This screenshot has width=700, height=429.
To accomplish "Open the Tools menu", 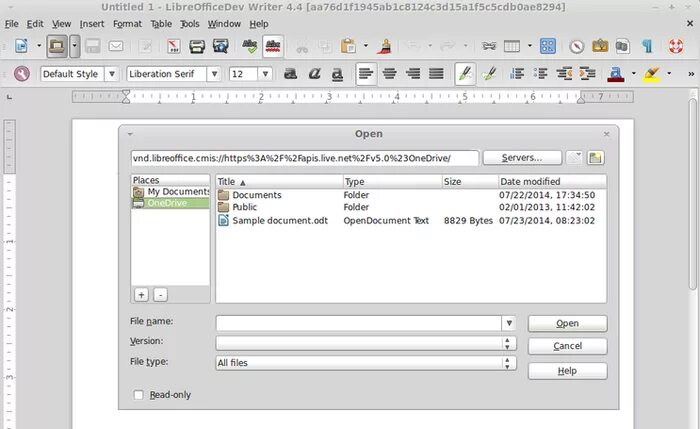I will tap(190, 24).
